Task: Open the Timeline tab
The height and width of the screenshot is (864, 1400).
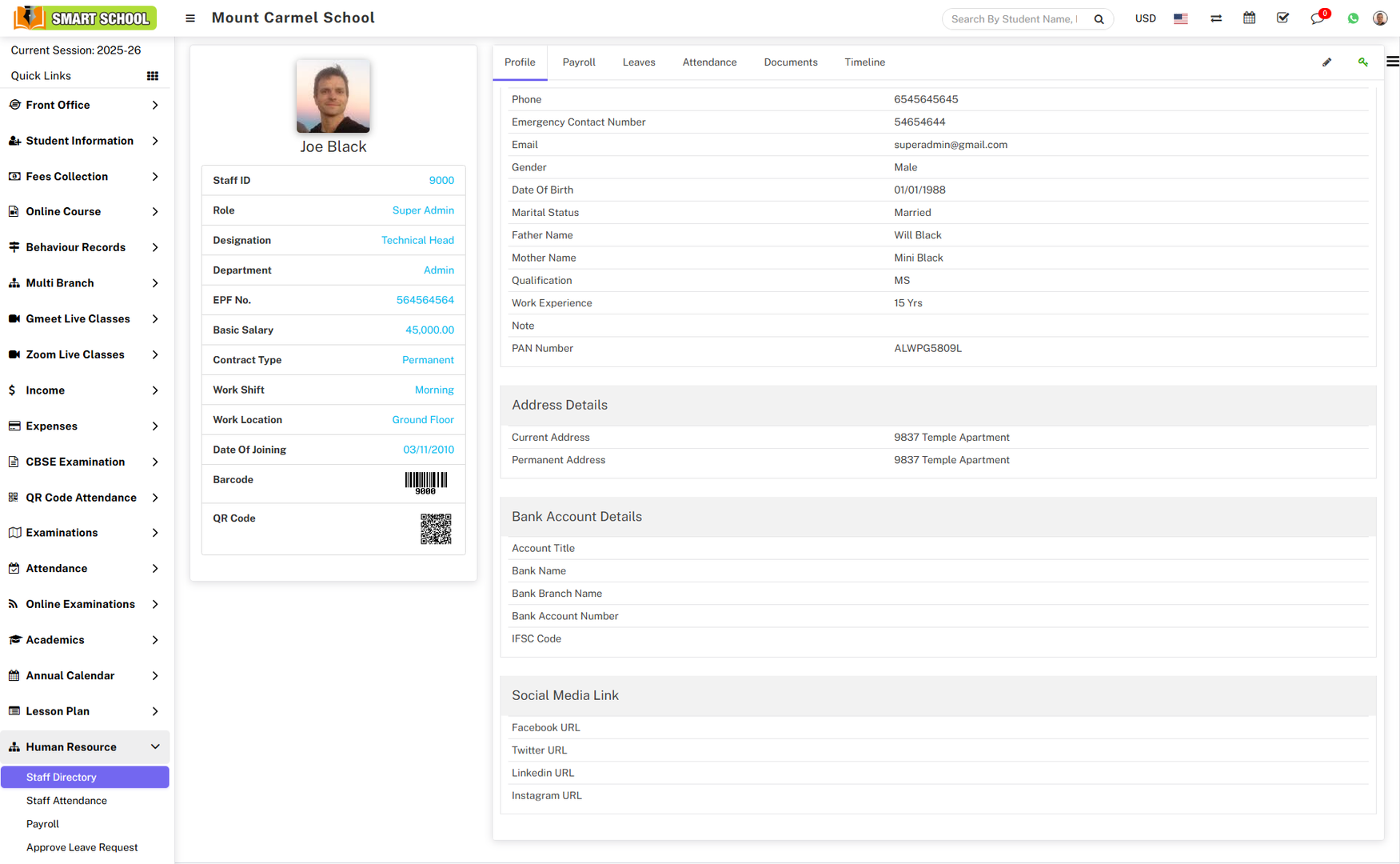Action: 864,62
